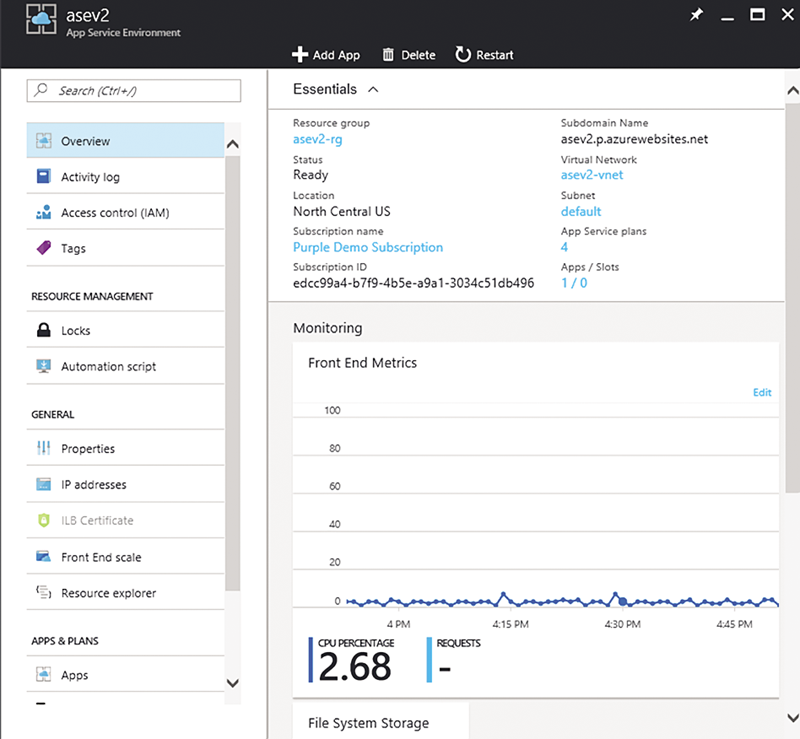
Task: Open IP addresses in the sidebar
Action: [x=126, y=484]
